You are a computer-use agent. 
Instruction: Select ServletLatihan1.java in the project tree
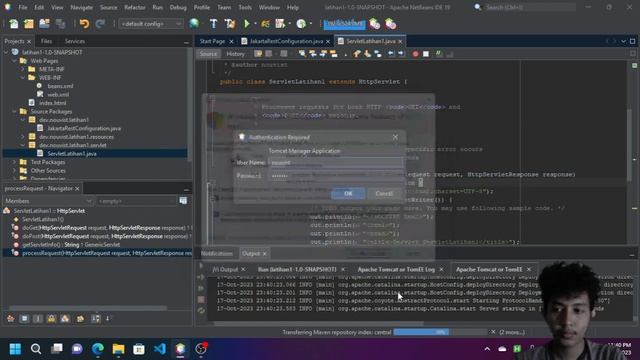pyautogui.click(x=72, y=153)
